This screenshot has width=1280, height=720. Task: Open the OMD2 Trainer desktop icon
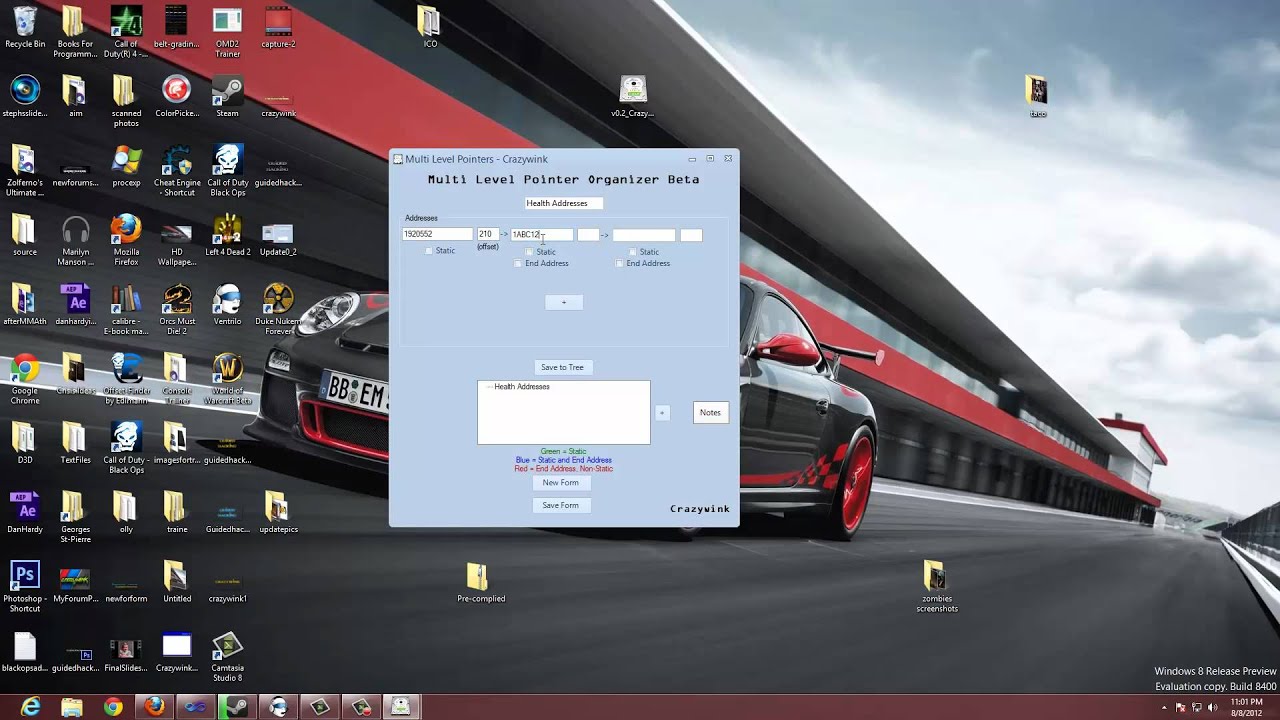(x=227, y=32)
